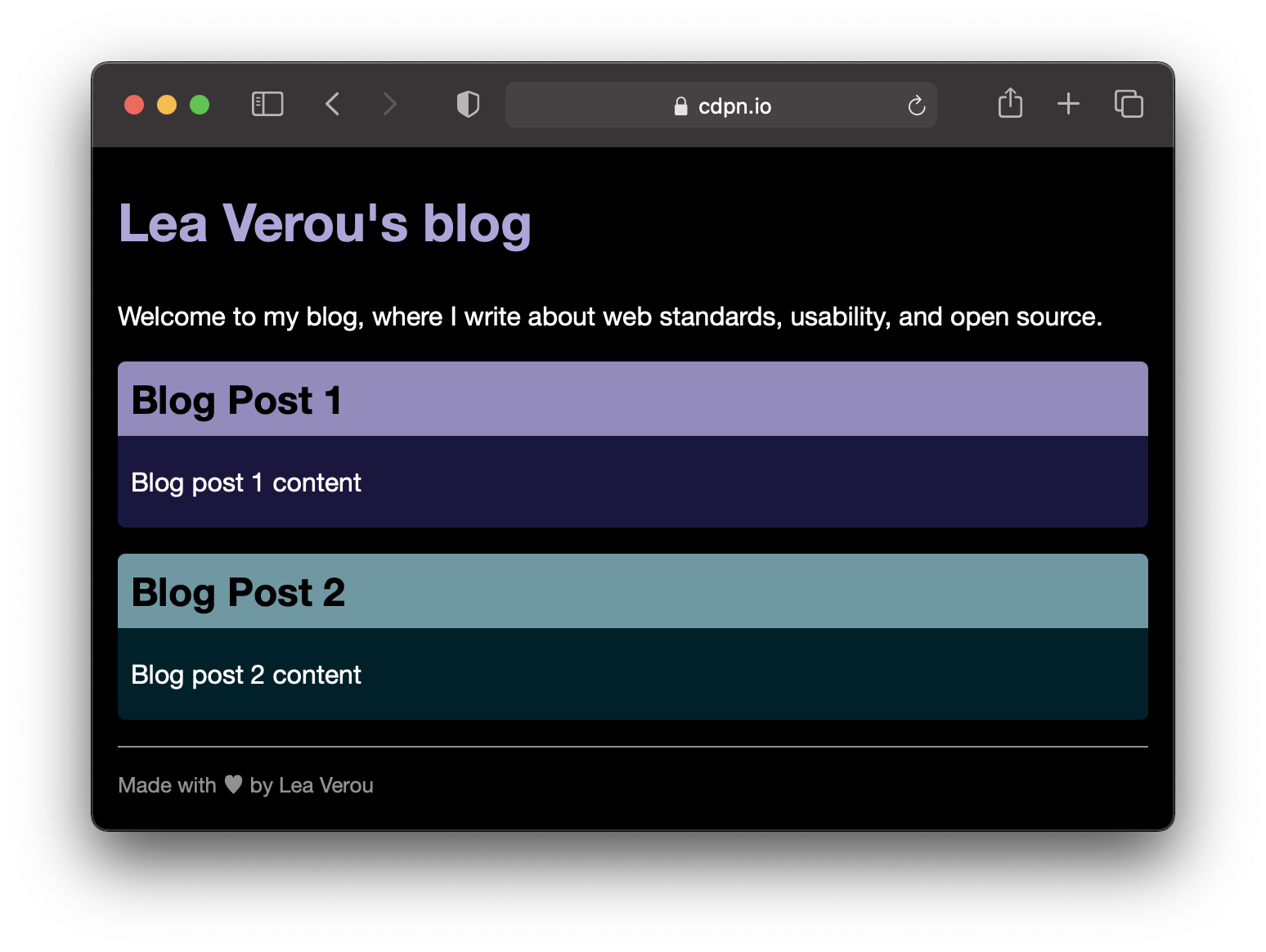Click the "Lea Verou's blog" heading

point(325,223)
